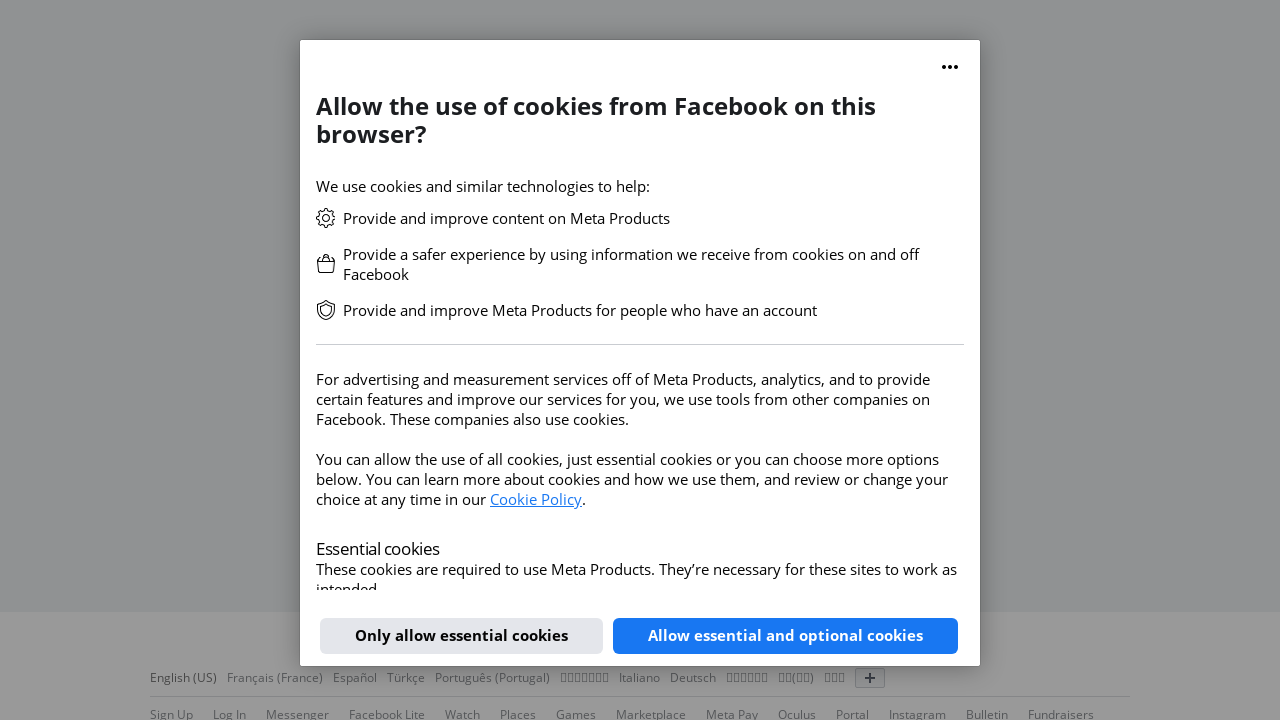Click Only allow essential cookies
1280x720 pixels.
461,636
